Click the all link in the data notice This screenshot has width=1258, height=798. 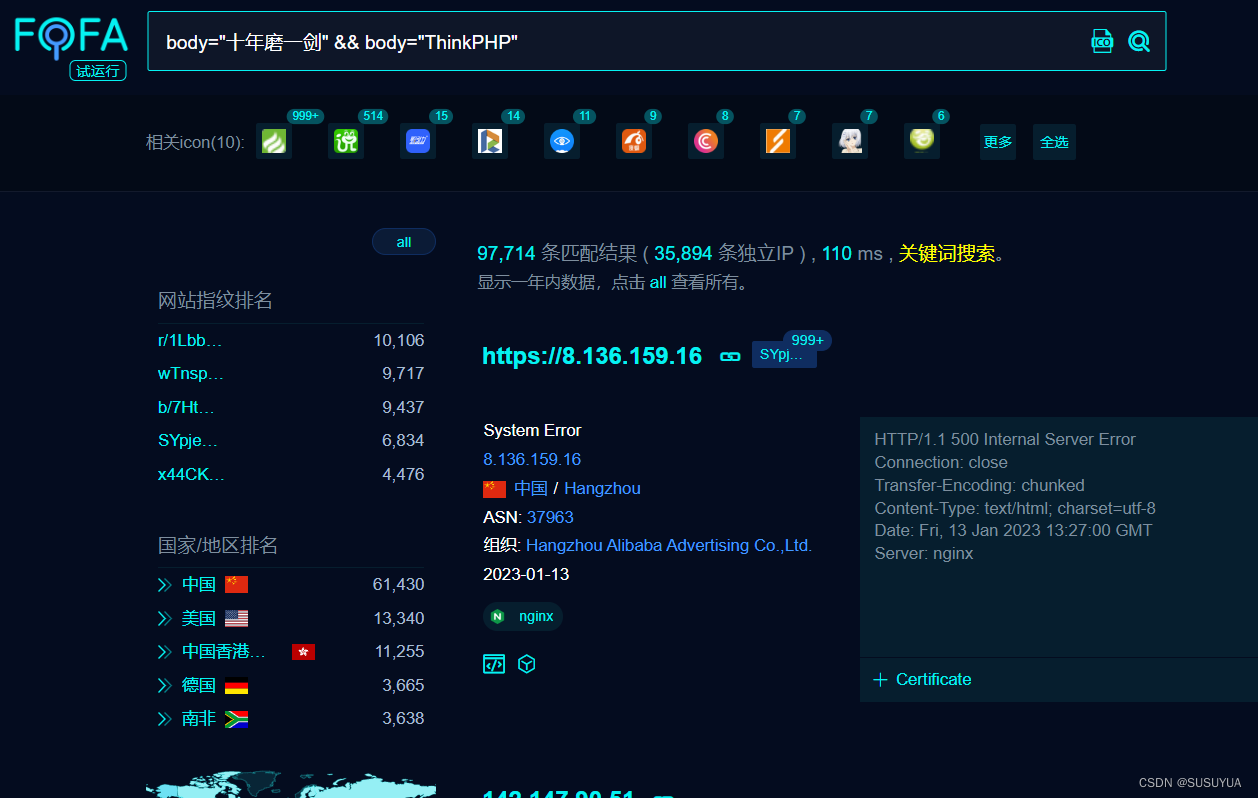coord(658,282)
